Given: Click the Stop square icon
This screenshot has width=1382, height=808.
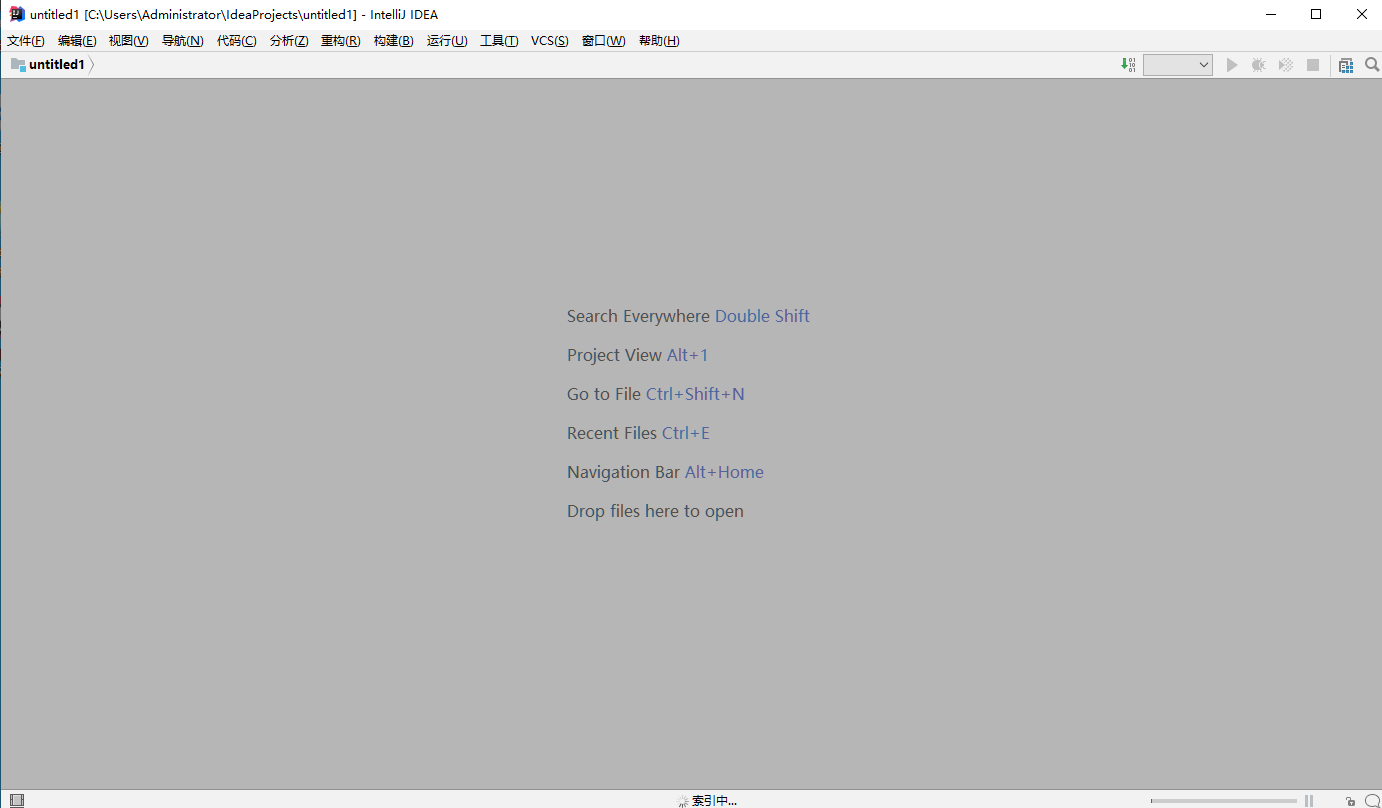Looking at the screenshot, I should pos(1313,65).
